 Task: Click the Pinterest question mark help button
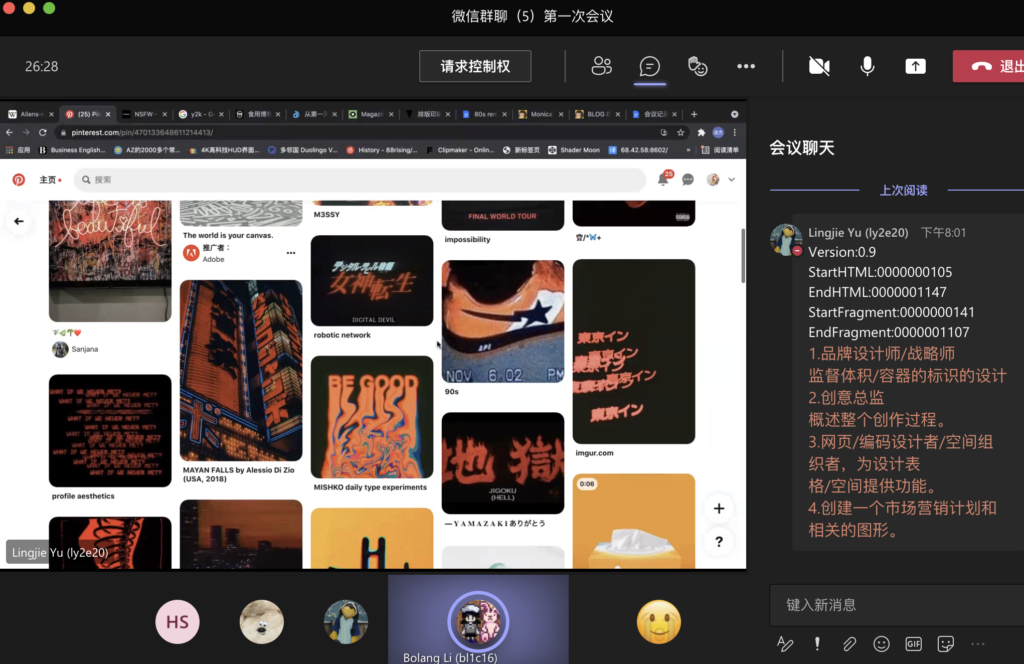click(718, 542)
